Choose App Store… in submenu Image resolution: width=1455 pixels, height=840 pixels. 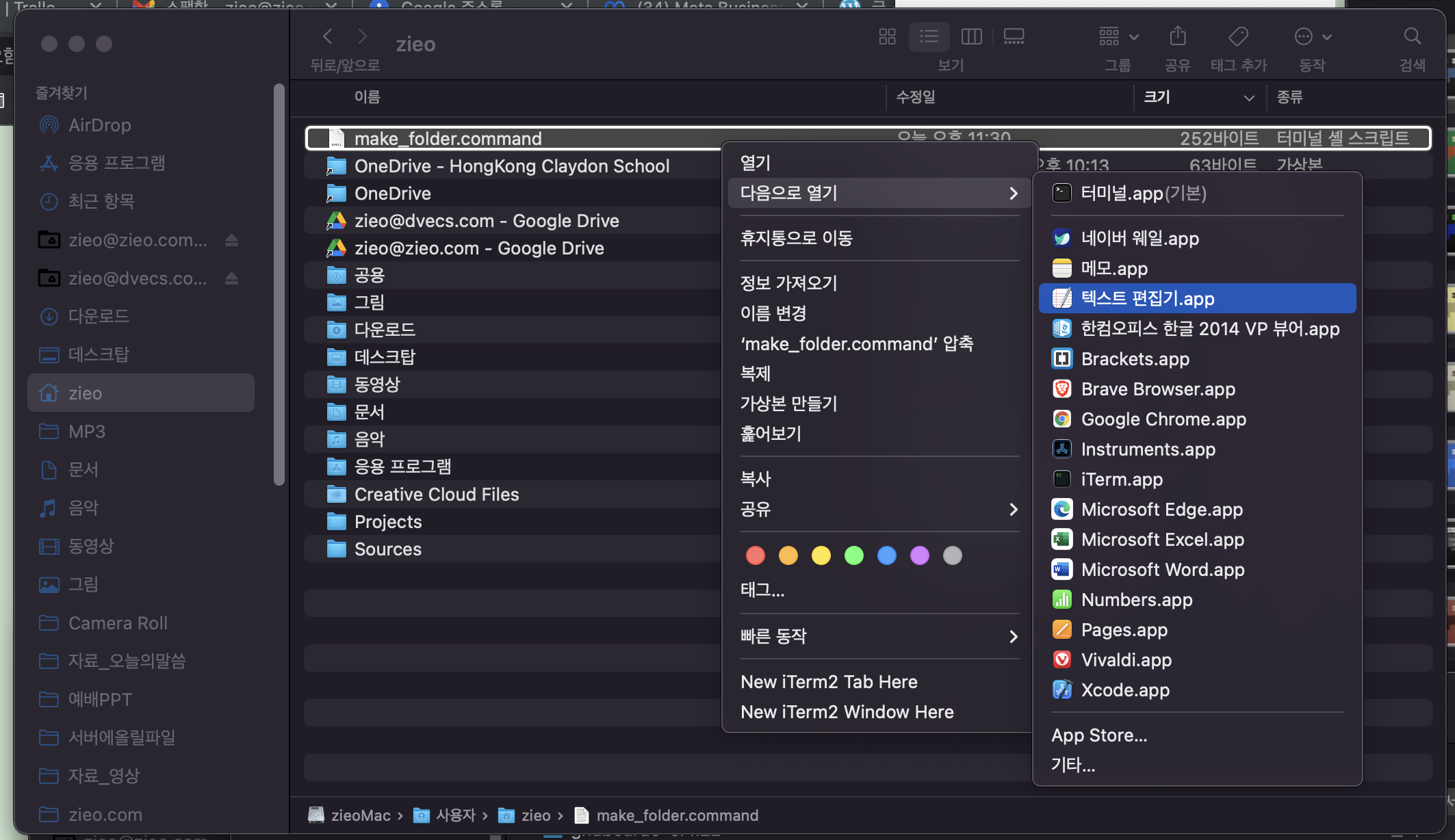pyautogui.click(x=1098, y=735)
